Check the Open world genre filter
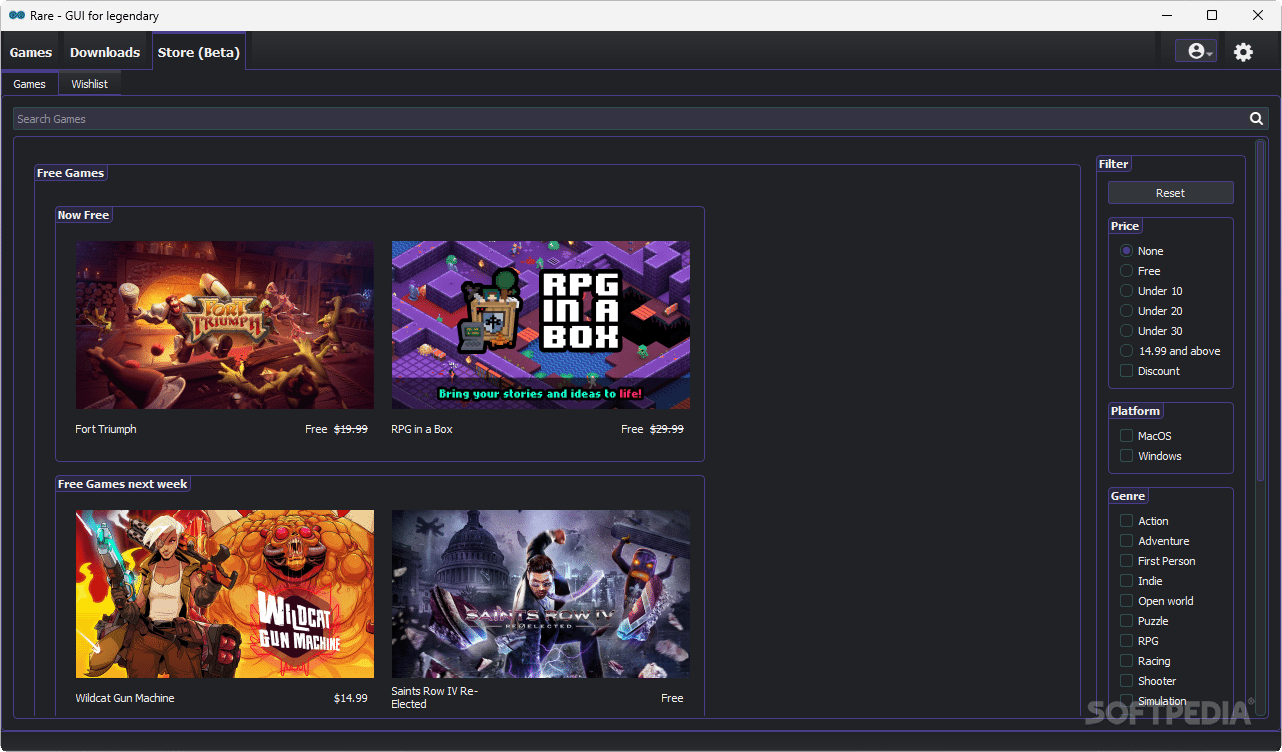This screenshot has width=1282, height=752. 1126,601
